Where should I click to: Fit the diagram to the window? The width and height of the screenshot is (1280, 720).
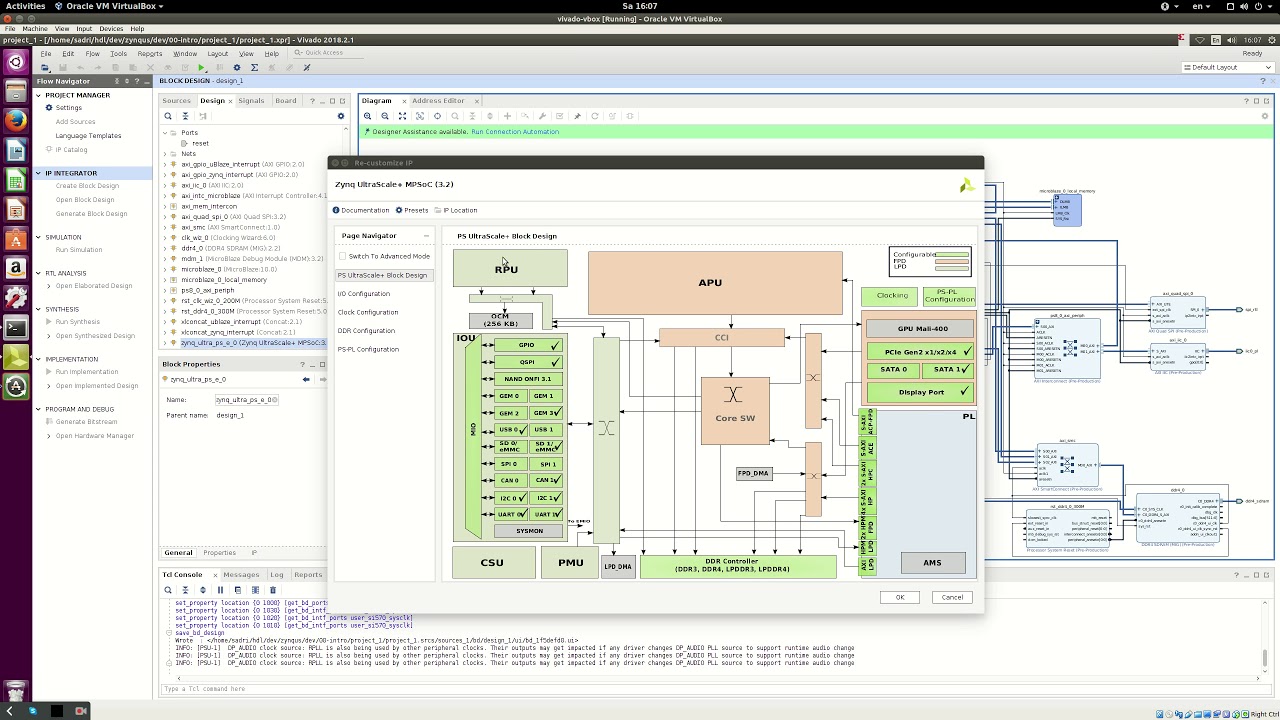(402, 116)
